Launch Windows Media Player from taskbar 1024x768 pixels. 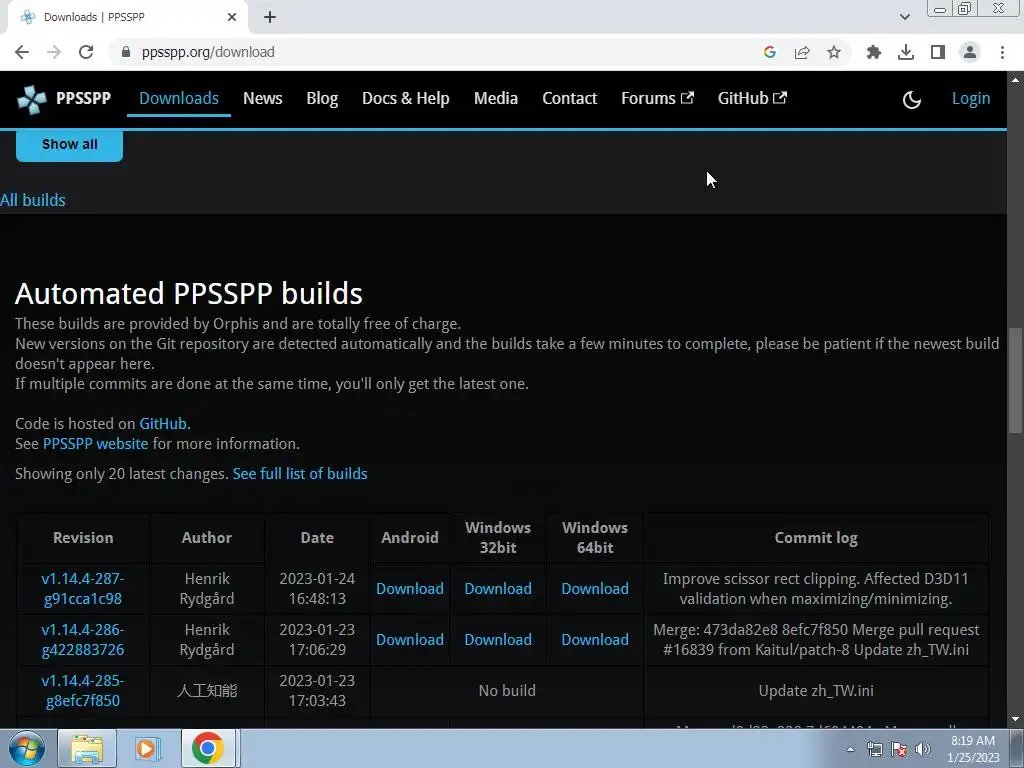[x=148, y=748]
